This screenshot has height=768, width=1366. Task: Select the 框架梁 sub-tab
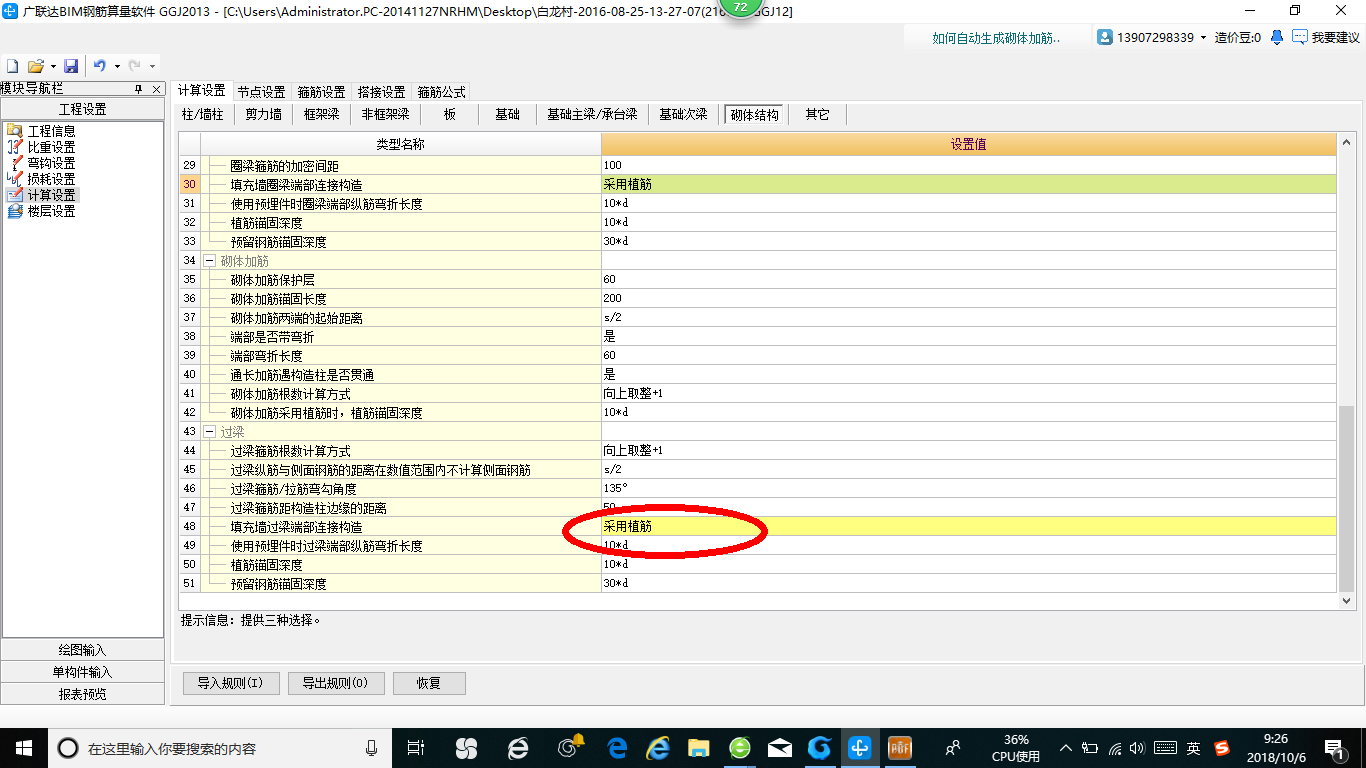pos(322,114)
